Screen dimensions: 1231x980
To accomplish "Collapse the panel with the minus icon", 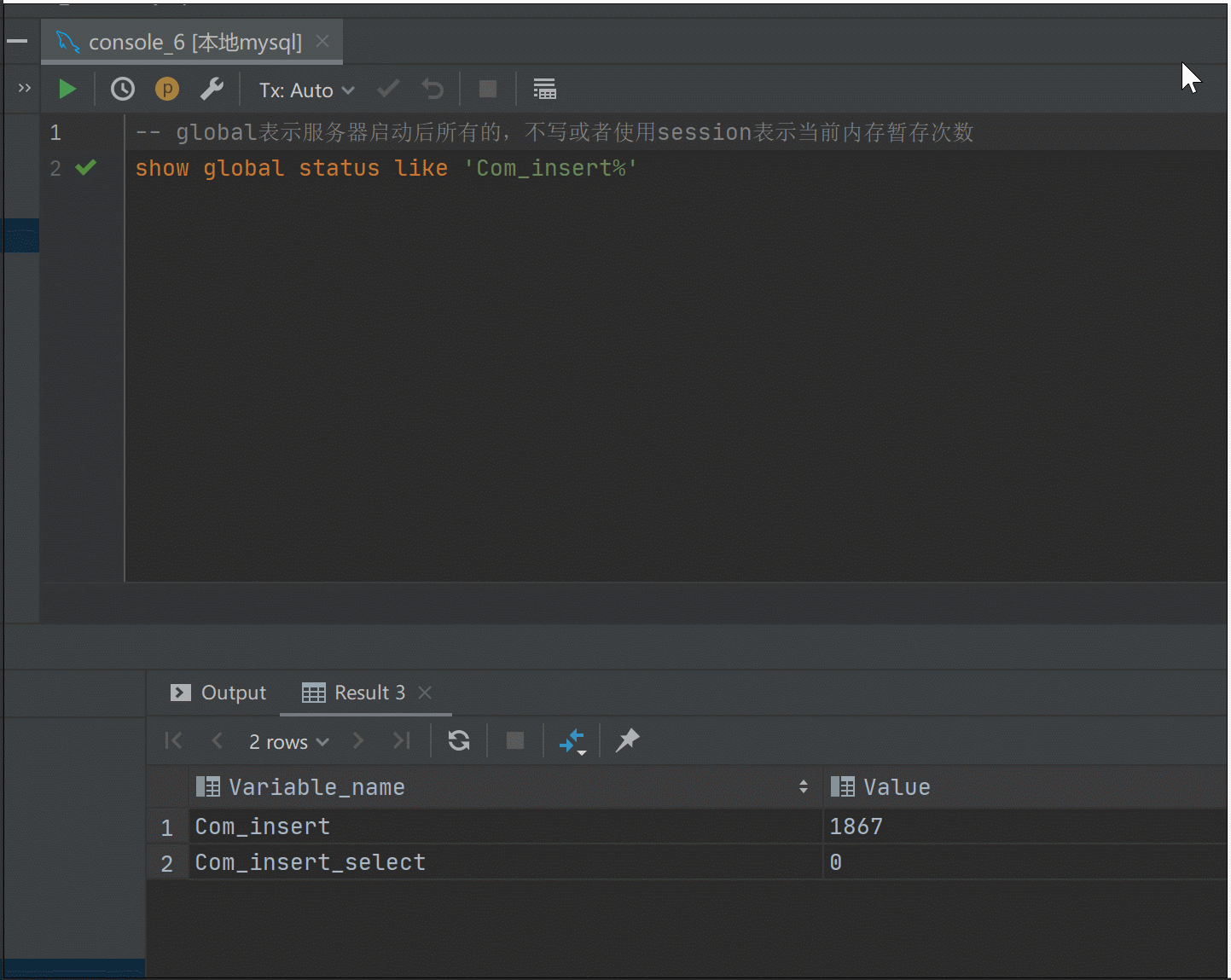I will (17, 41).
